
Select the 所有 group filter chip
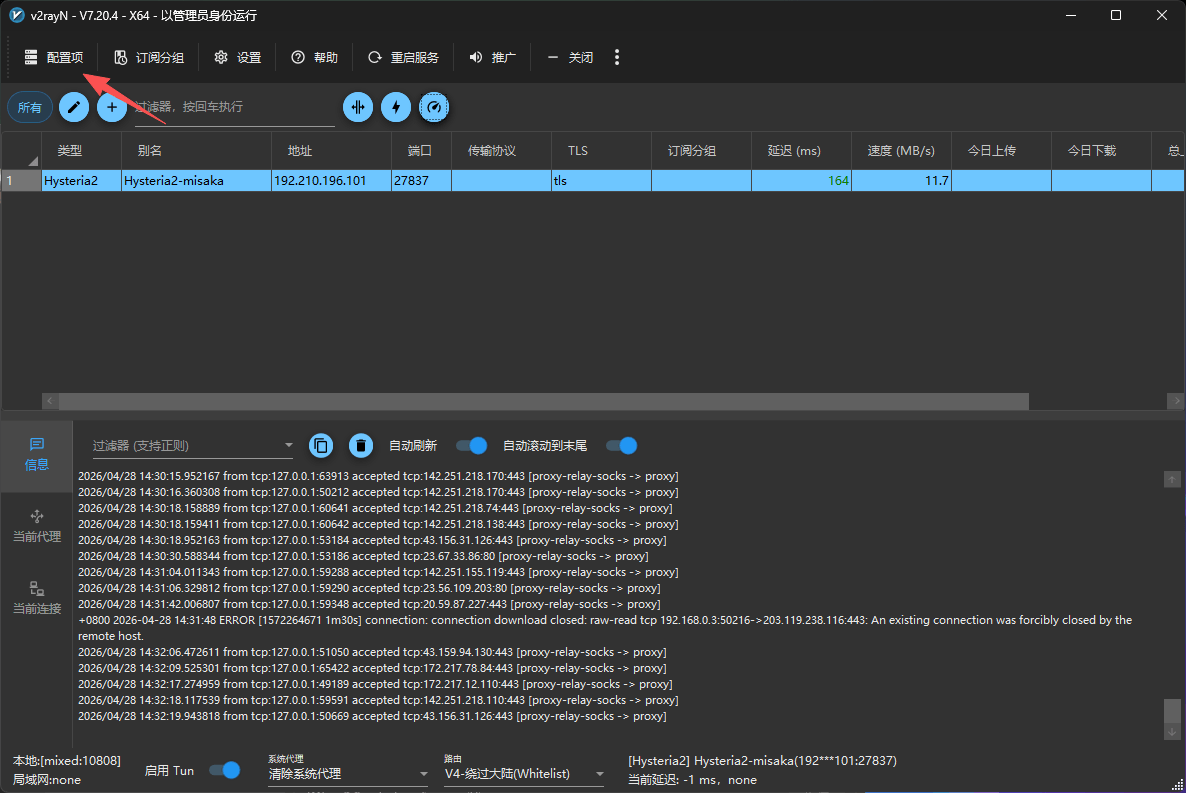point(30,107)
